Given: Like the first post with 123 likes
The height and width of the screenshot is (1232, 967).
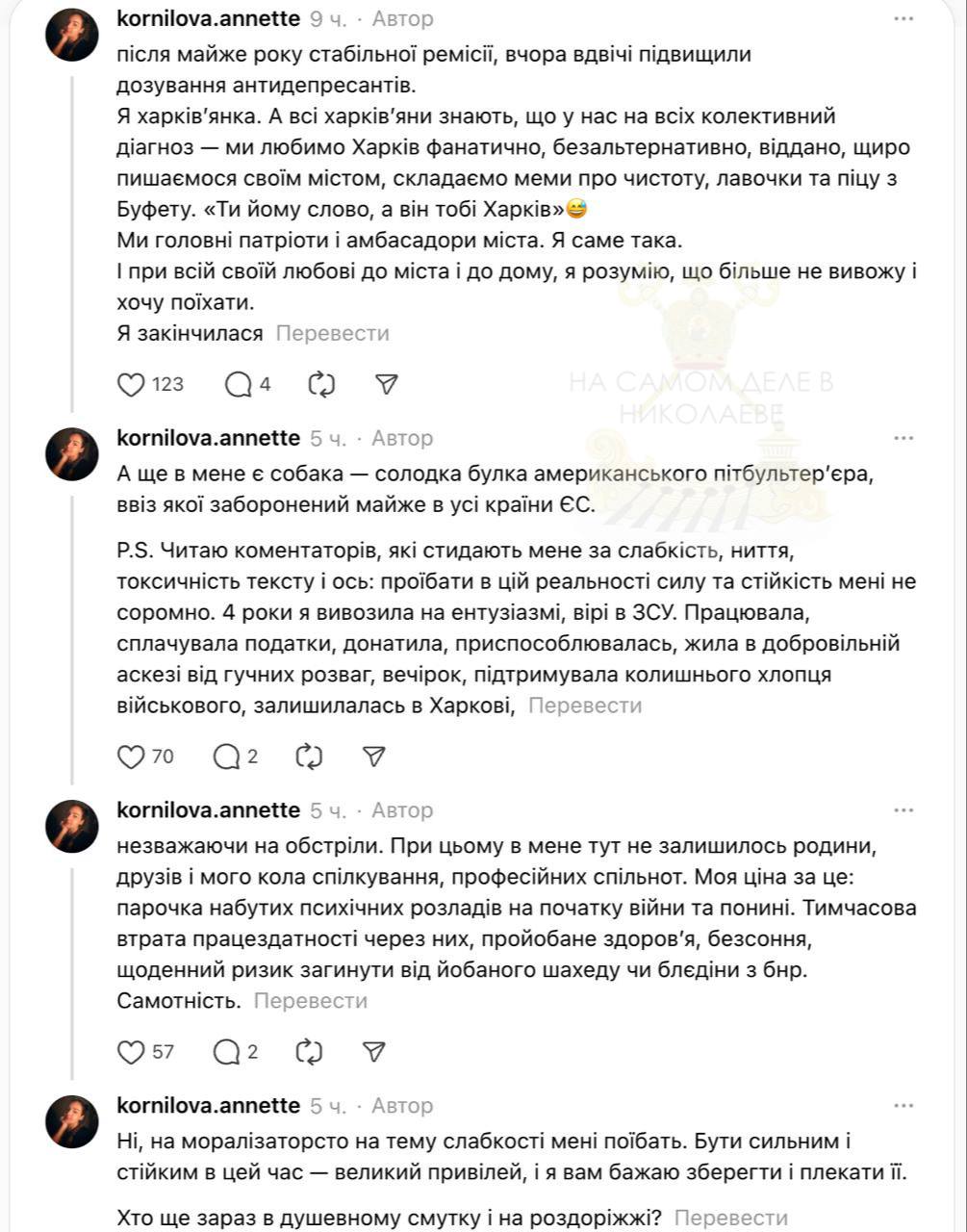Looking at the screenshot, I should coord(130,384).
